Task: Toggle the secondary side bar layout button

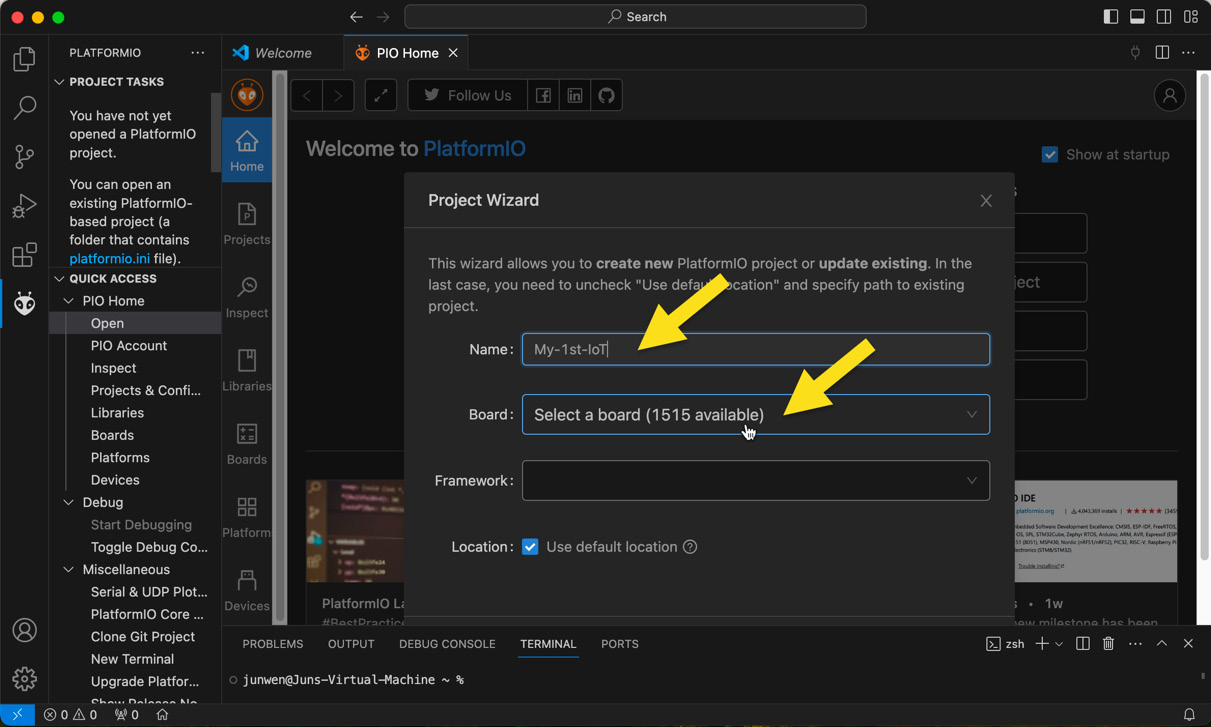Action: tap(1164, 17)
